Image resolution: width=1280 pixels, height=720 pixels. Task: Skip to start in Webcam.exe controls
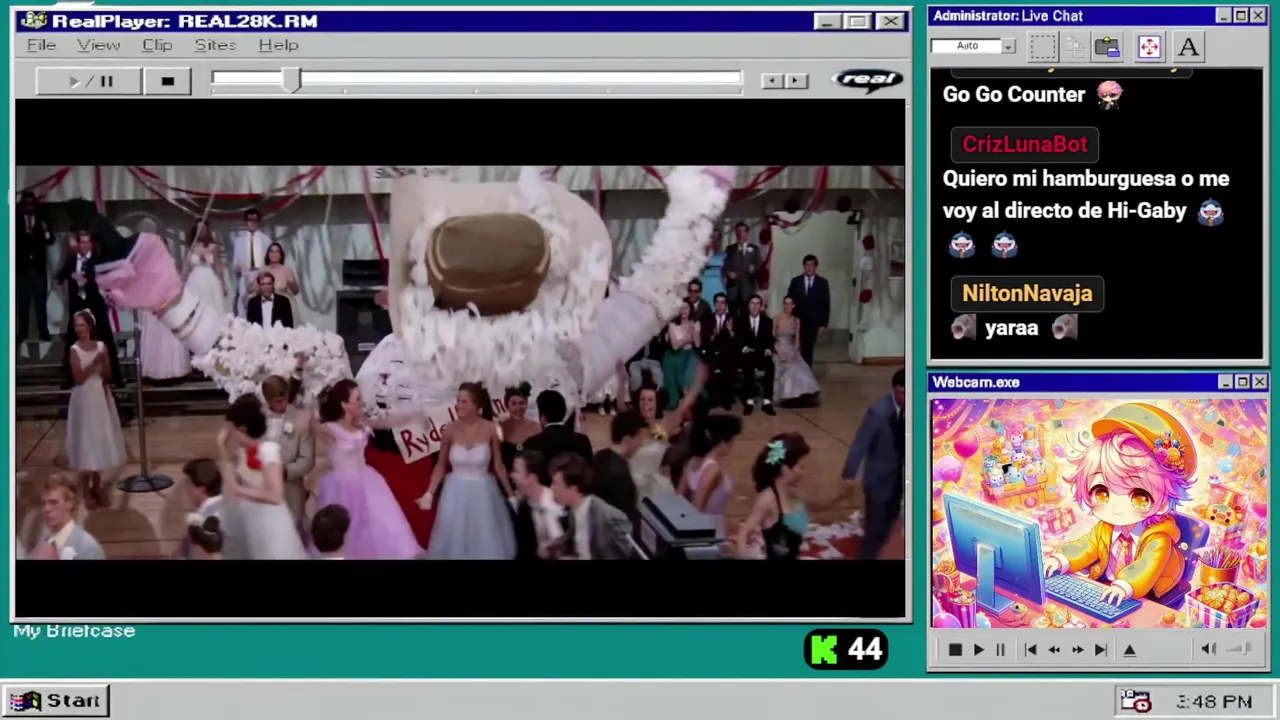[x=1030, y=650]
